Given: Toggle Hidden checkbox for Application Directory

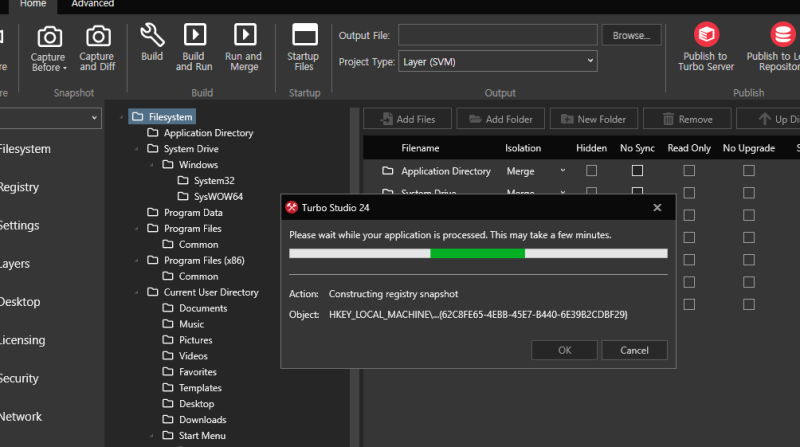Looking at the screenshot, I should click(591, 171).
